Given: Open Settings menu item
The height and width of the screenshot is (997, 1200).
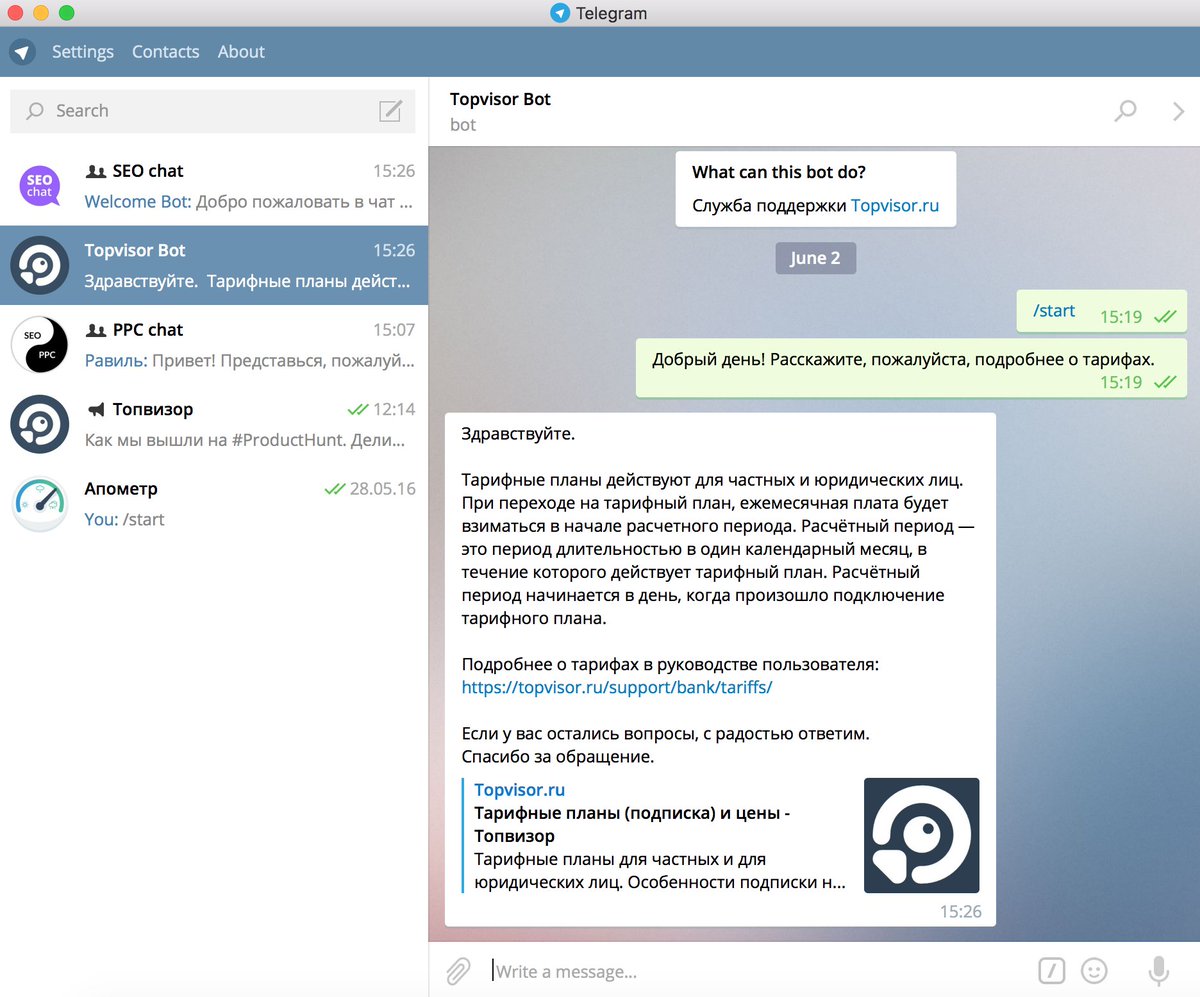Looking at the screenshot, I should click(x=83, y=52).
